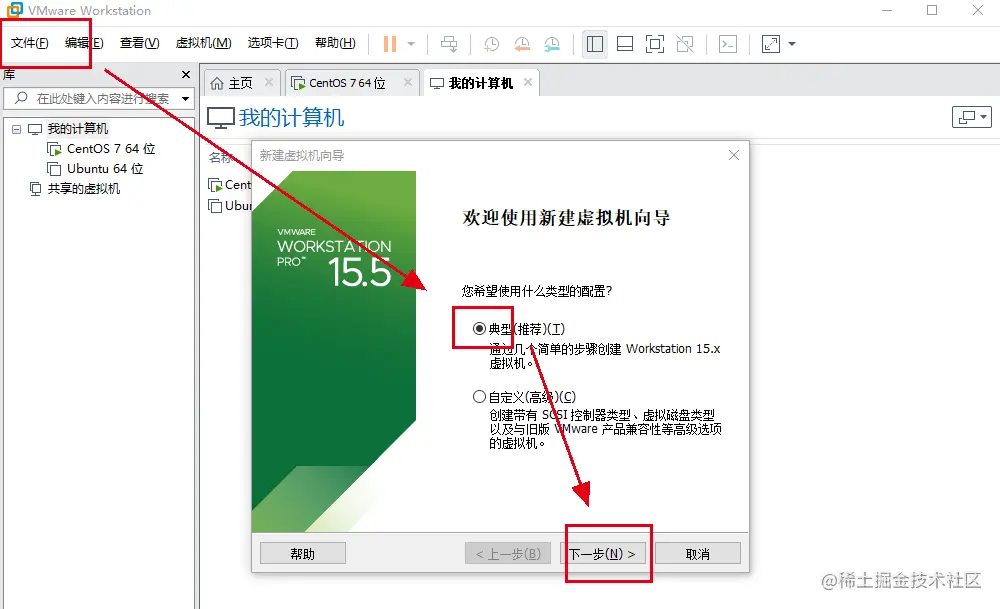Screen dimensions: 1000x609
Task: Select the 自定义(高级)(C) radio option
Action: (x=479, y=397)
